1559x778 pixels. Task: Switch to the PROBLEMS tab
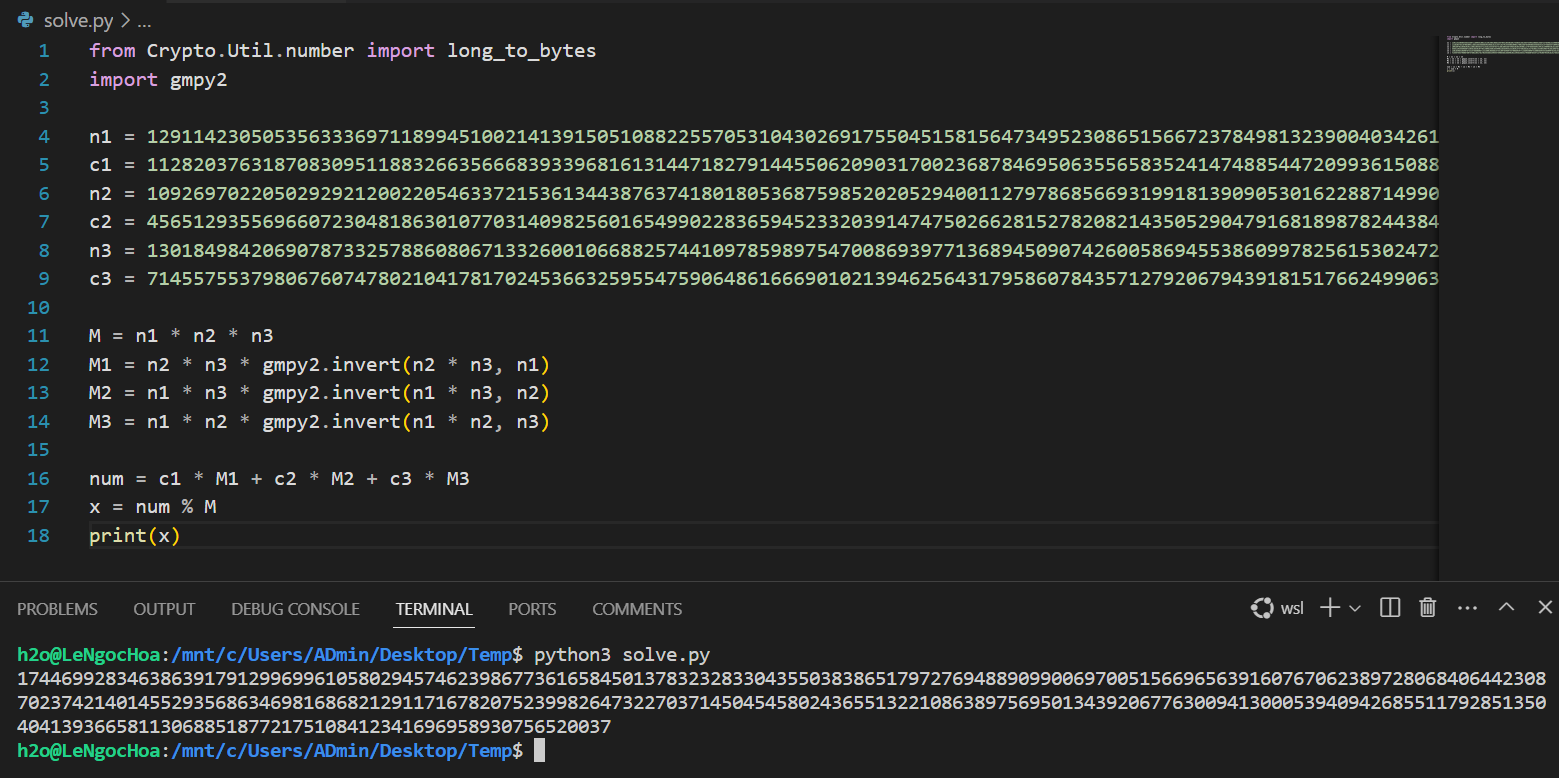pos(57,609)
